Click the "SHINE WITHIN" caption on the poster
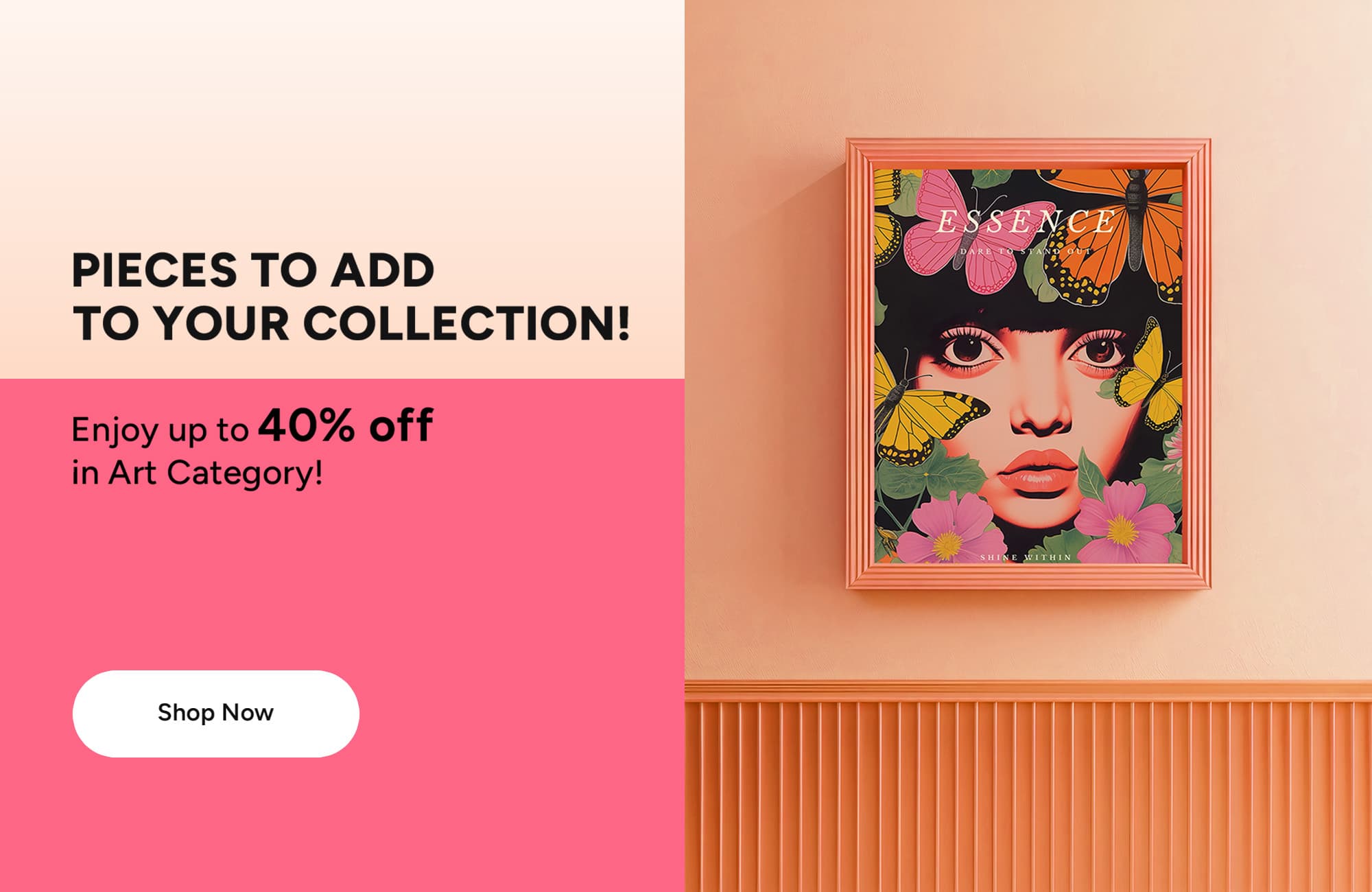Image resolution: width=1372 pixels, height=892 pixels. pos(1026,557)
